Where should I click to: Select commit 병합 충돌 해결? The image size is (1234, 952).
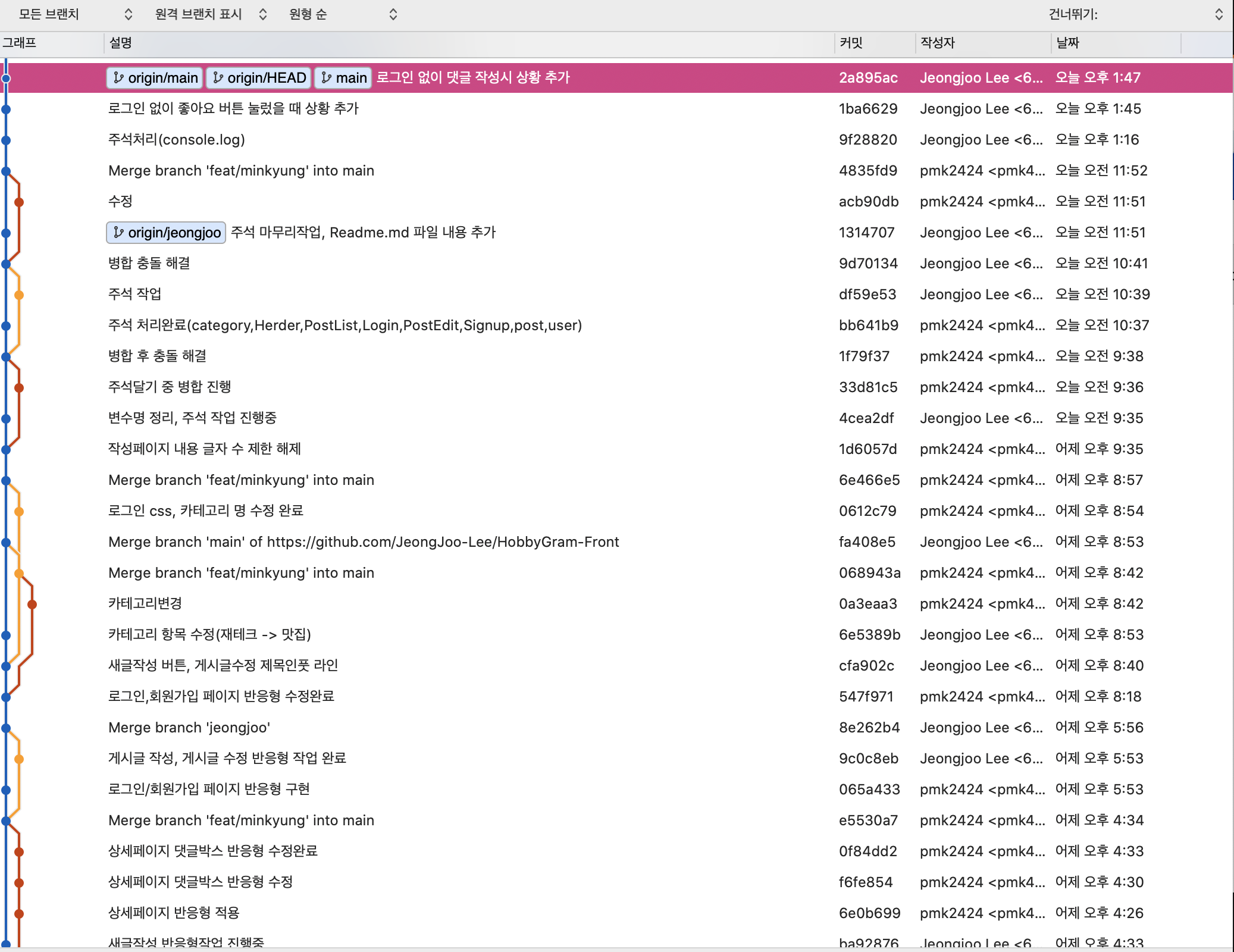pyautogui.click(x=149, y=264)
